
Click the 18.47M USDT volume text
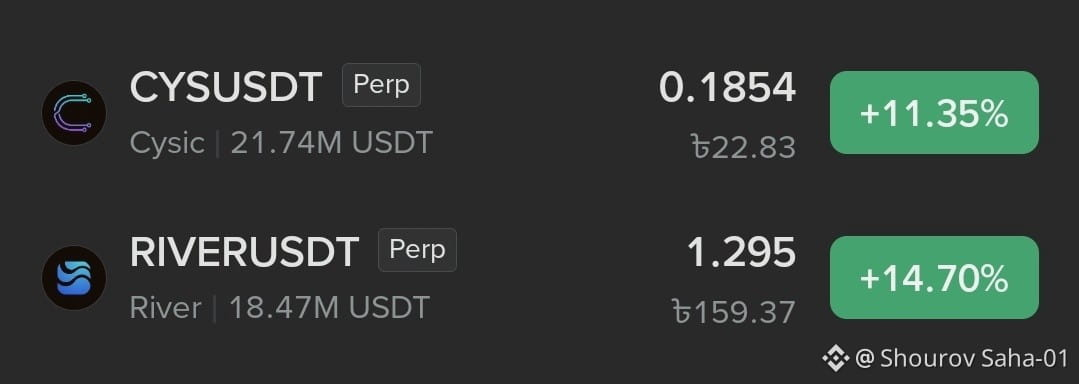(x=329, y=308)
